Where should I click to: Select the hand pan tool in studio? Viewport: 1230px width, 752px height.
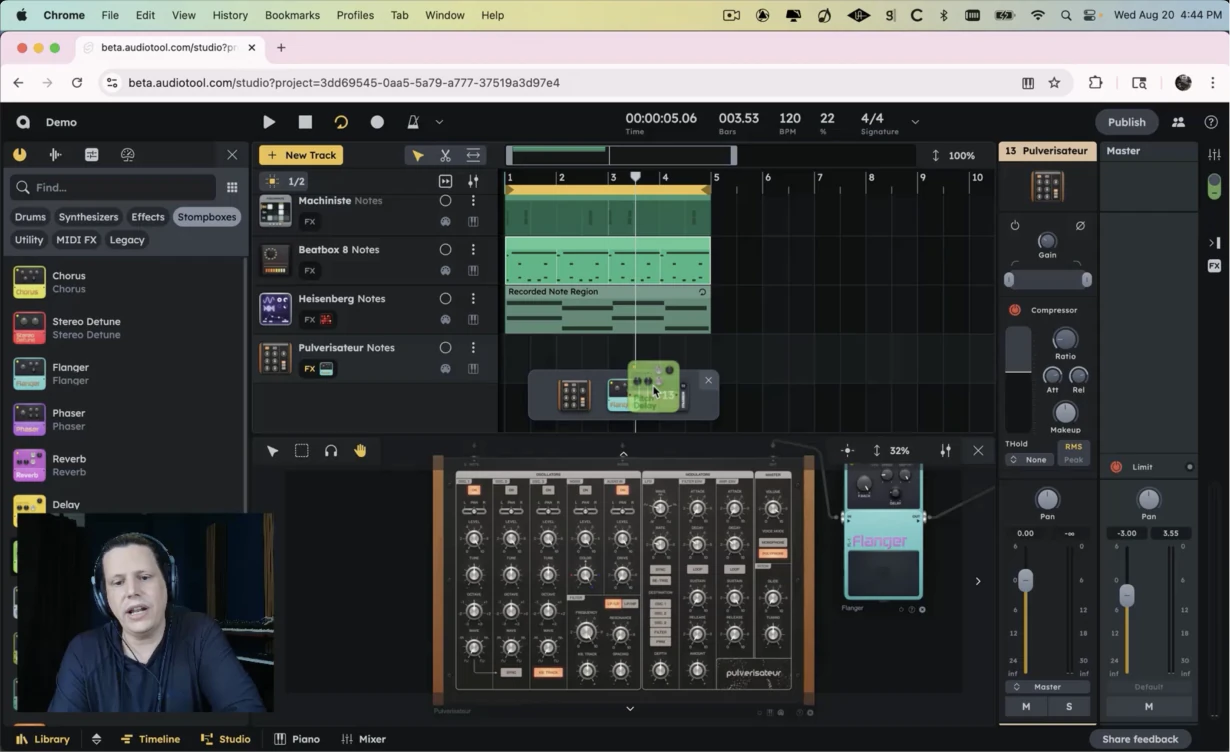(360, 451)
